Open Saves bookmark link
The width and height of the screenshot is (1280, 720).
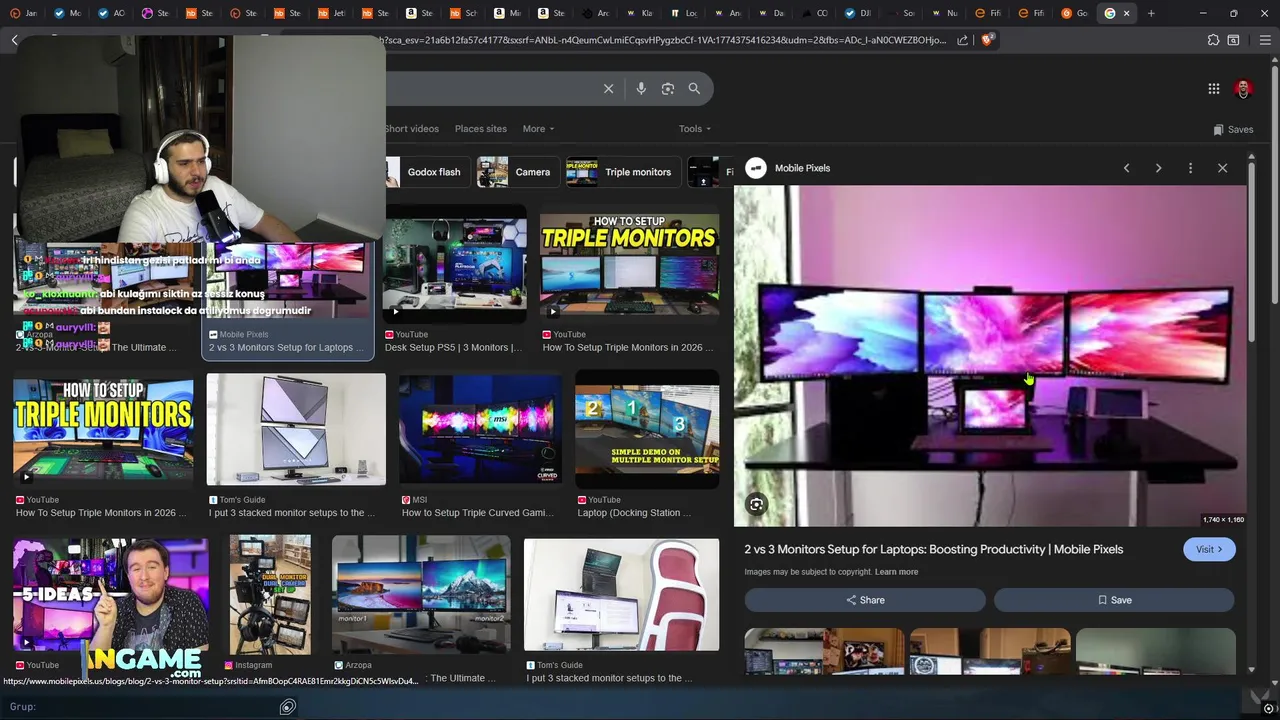click(x=1233, y=129)
